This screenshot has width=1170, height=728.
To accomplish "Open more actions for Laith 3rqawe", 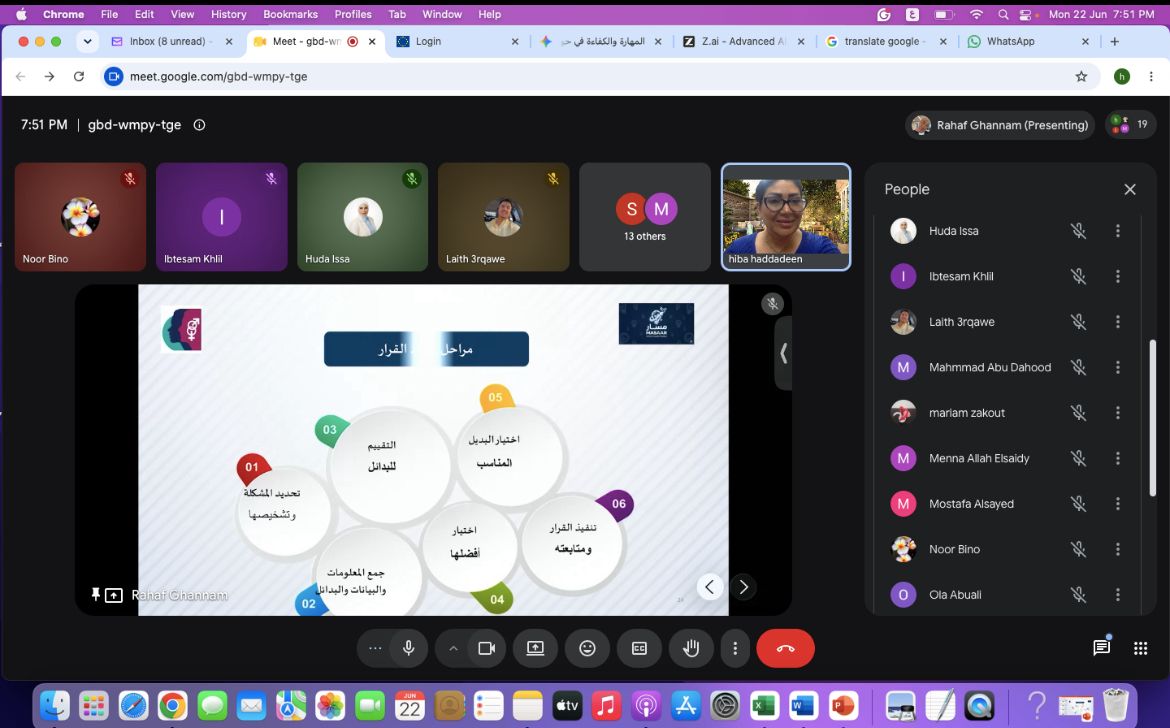I will click(1118, 322).
